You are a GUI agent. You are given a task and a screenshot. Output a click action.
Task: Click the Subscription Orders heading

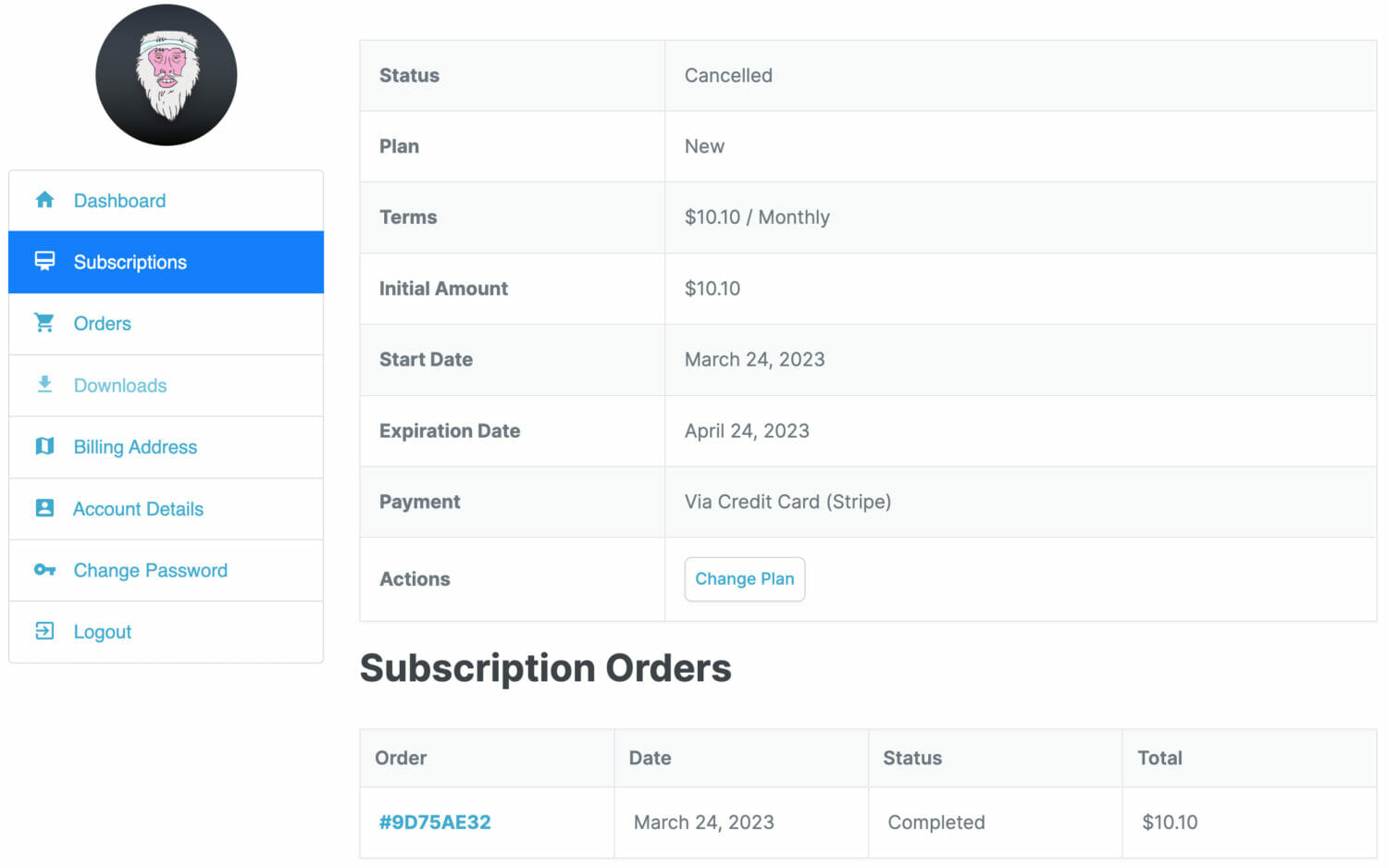546,668
